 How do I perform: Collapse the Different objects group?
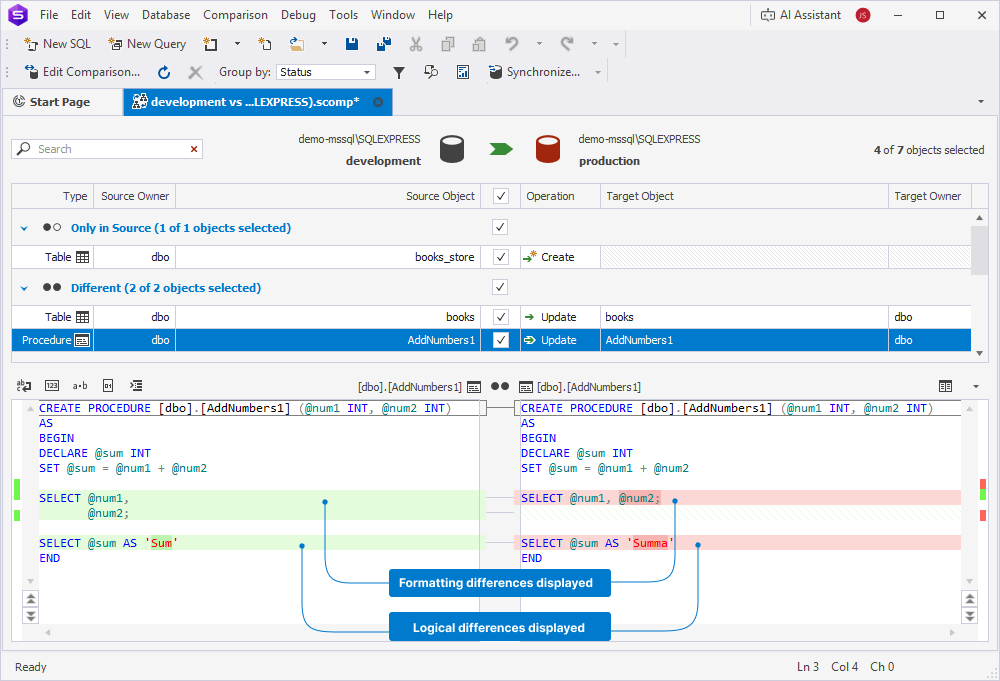22,287
